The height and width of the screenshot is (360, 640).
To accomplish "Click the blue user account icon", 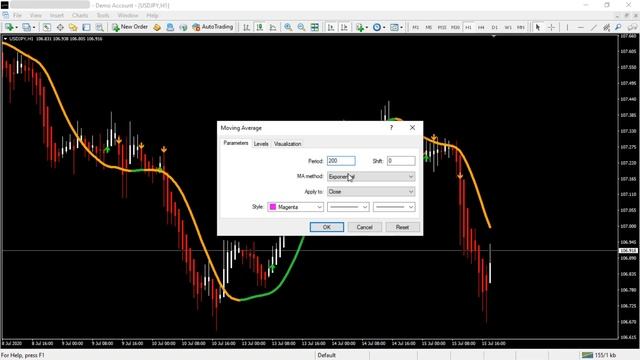I will tap(170, 27).
